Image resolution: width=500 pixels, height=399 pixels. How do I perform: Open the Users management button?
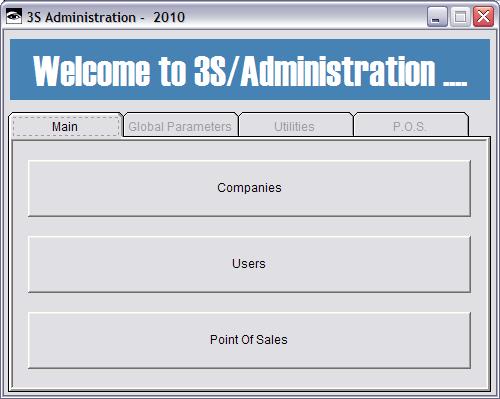coord(249,264)
